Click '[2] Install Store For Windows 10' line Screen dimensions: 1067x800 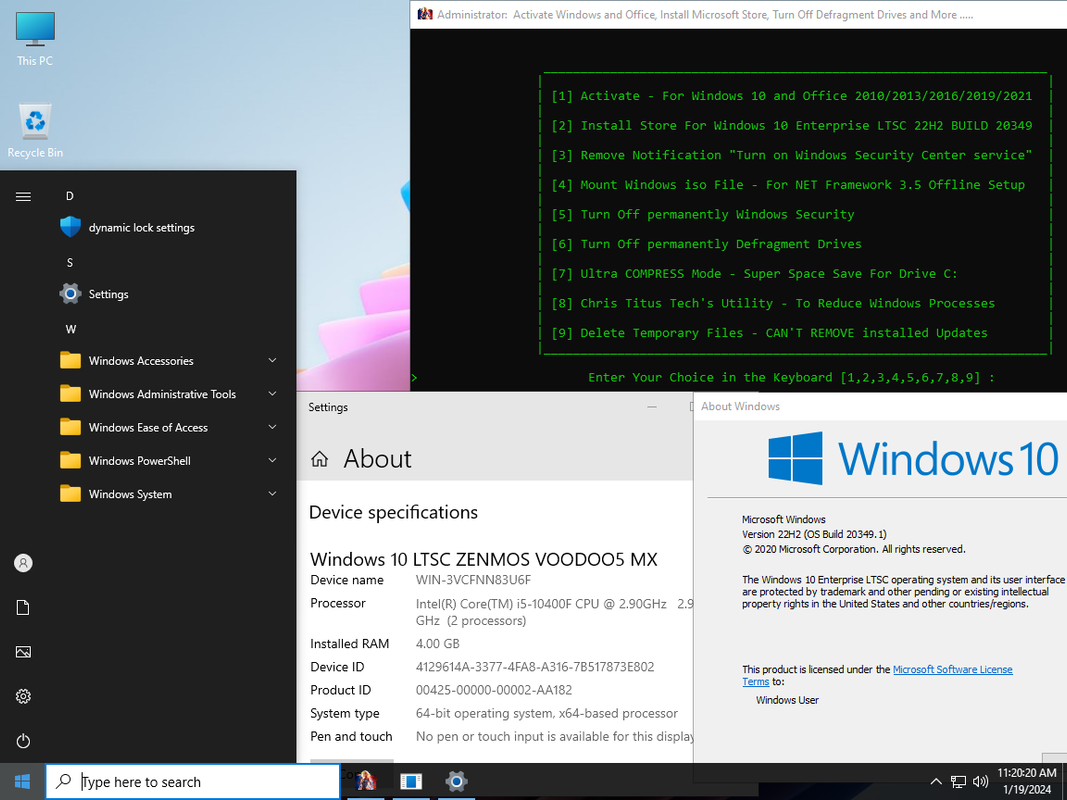click(x=791, y=125)
